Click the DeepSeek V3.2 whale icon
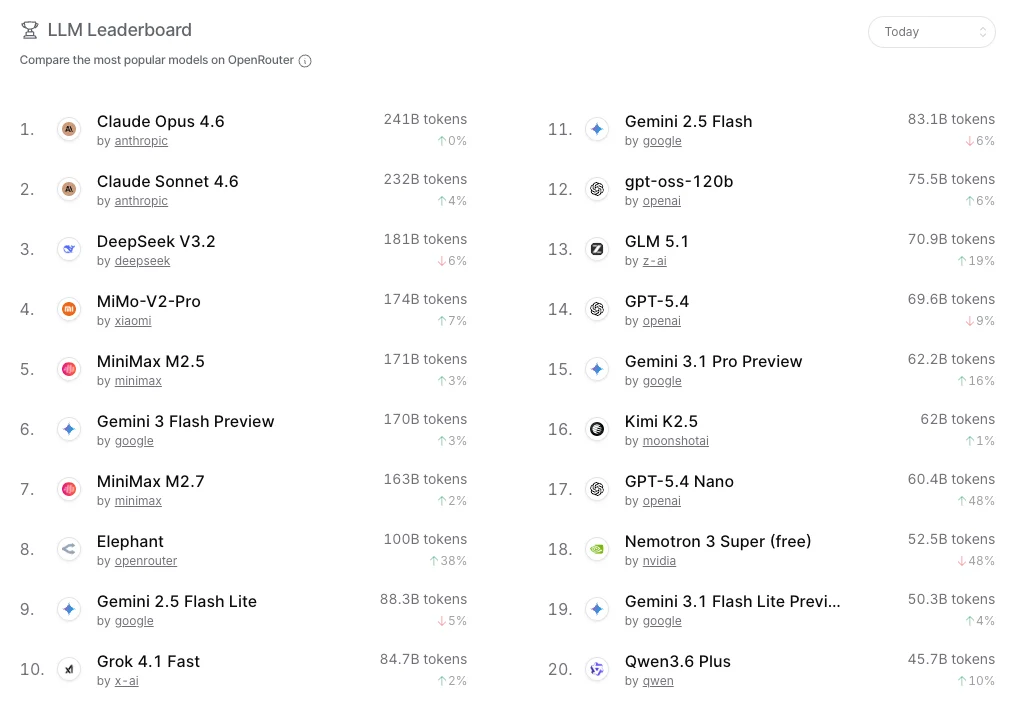The width and height of the screenshot is (1022, 717). (69, 249)
